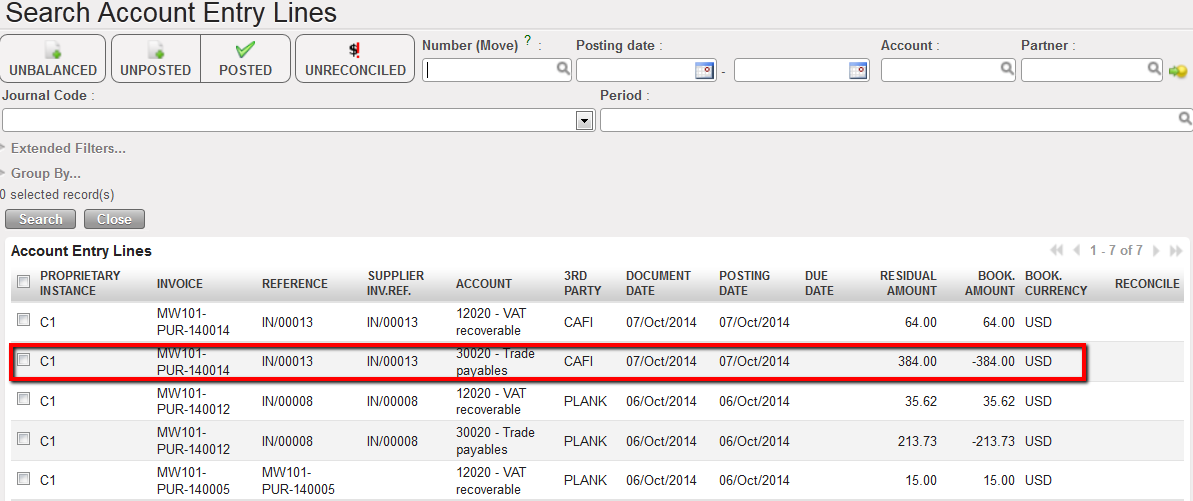Expand the Group By section
Screen dimensions: 1193x501
click(45, 173)
